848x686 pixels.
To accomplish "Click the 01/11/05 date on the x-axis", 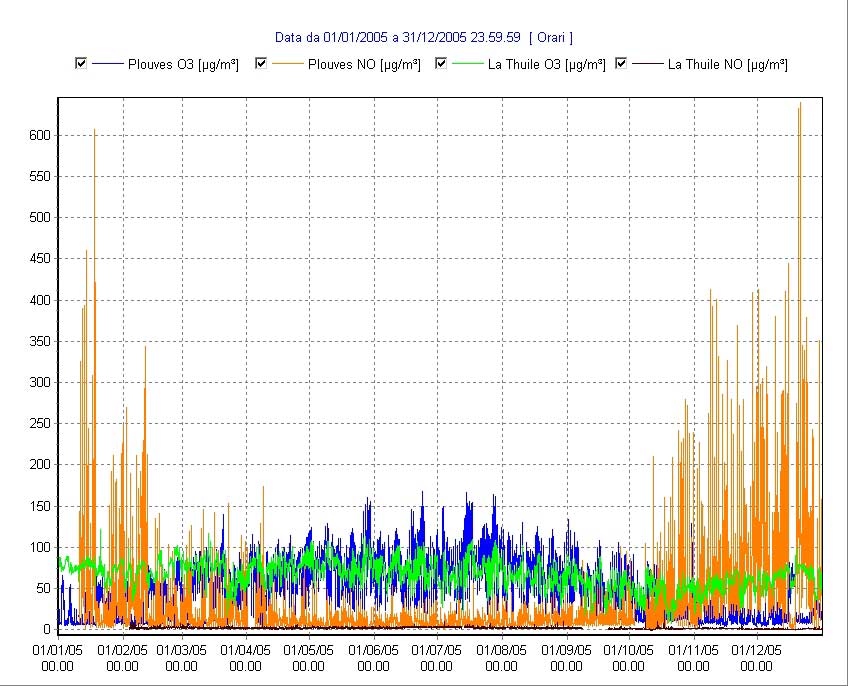I will pos(693,650).
